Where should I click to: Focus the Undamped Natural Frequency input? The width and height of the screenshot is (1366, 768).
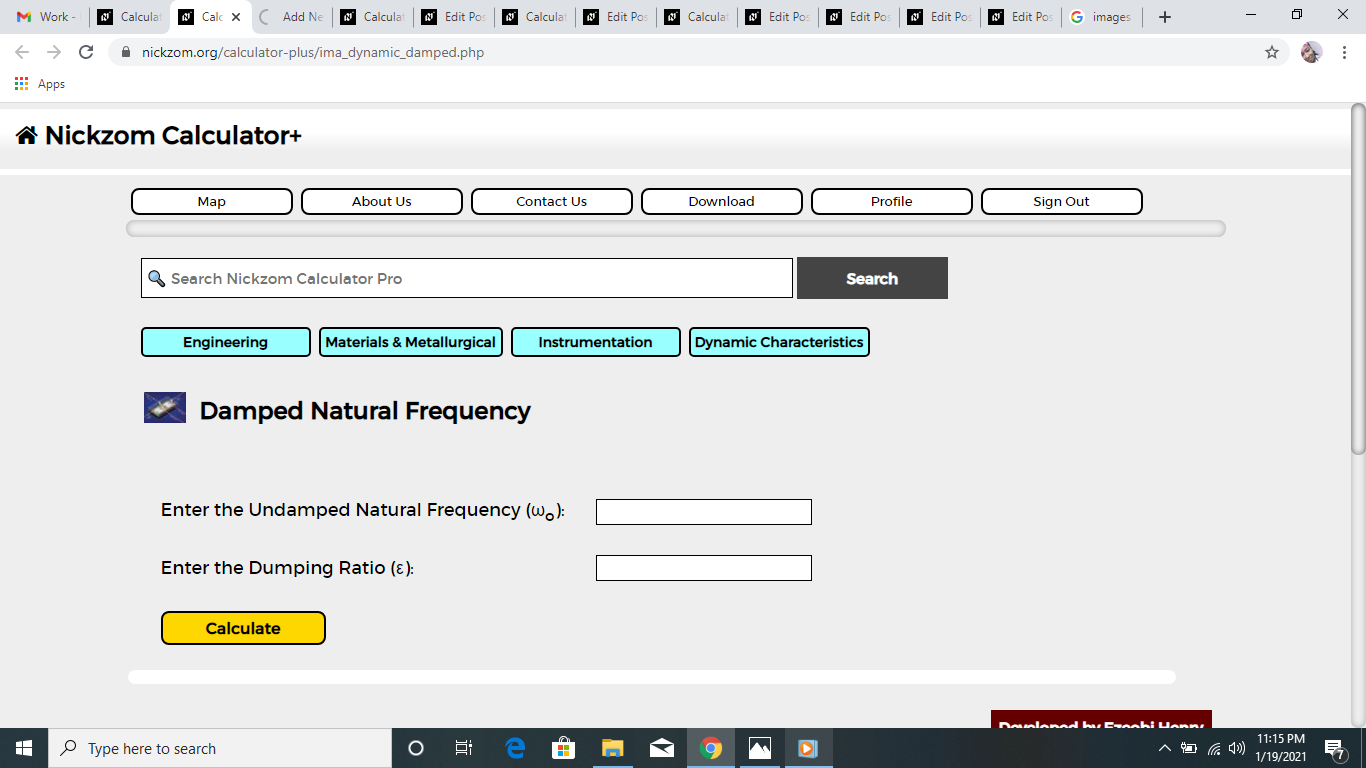(x=704, y=512)
